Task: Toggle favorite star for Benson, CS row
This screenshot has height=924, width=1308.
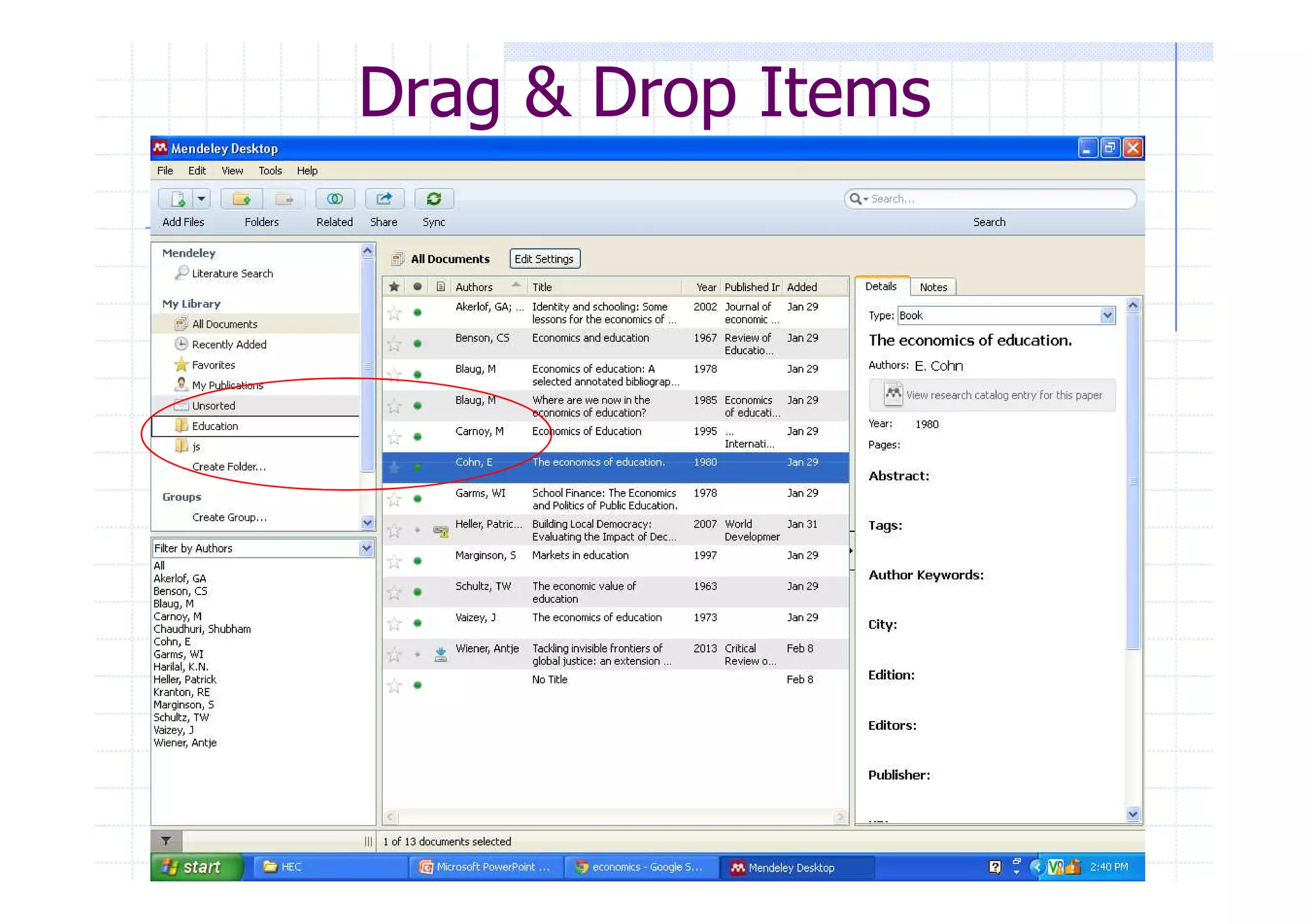Action: coord(394,344)
